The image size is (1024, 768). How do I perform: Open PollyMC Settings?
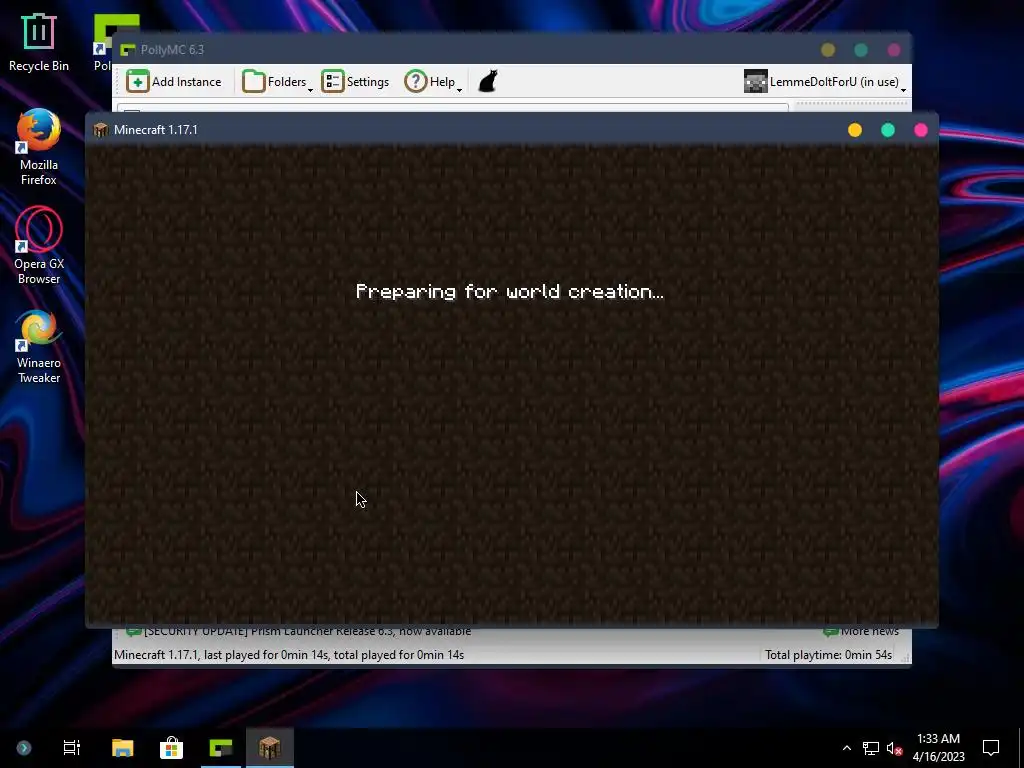pos(355,82)
